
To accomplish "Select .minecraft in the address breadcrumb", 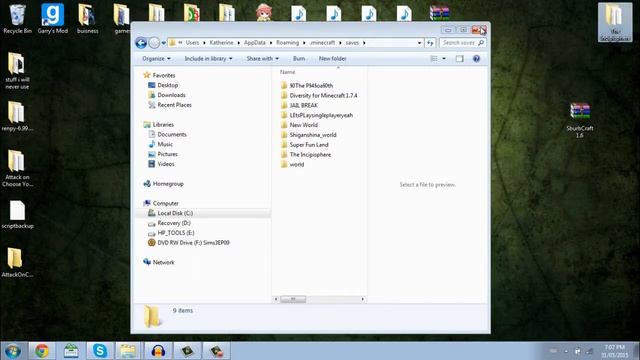I will 322,42.
